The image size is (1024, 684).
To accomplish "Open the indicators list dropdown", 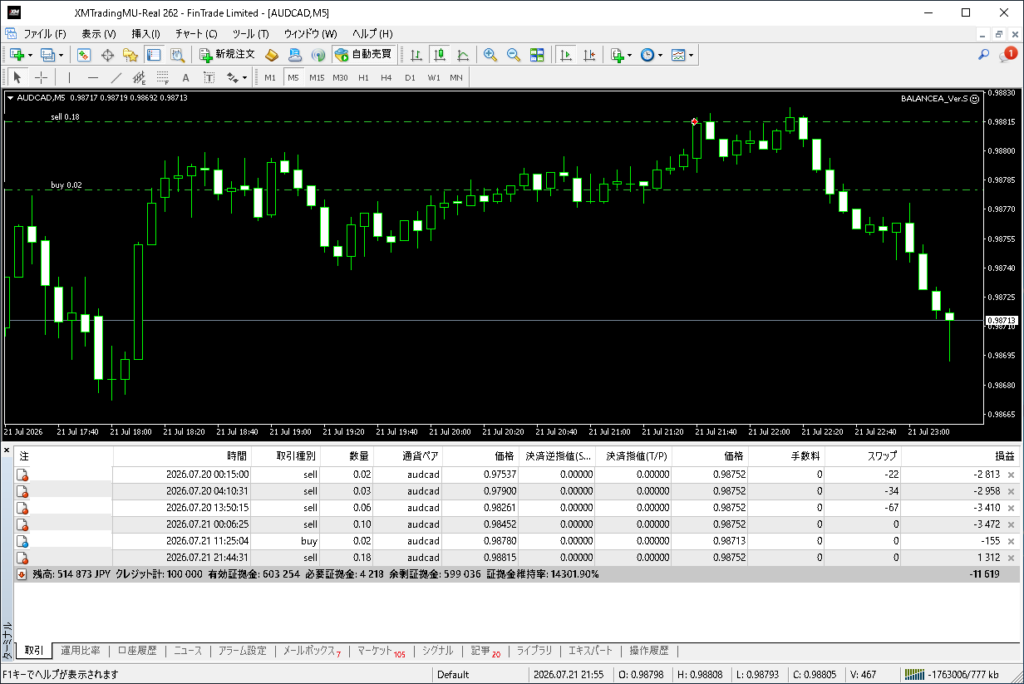I will (x=630, y=56).
